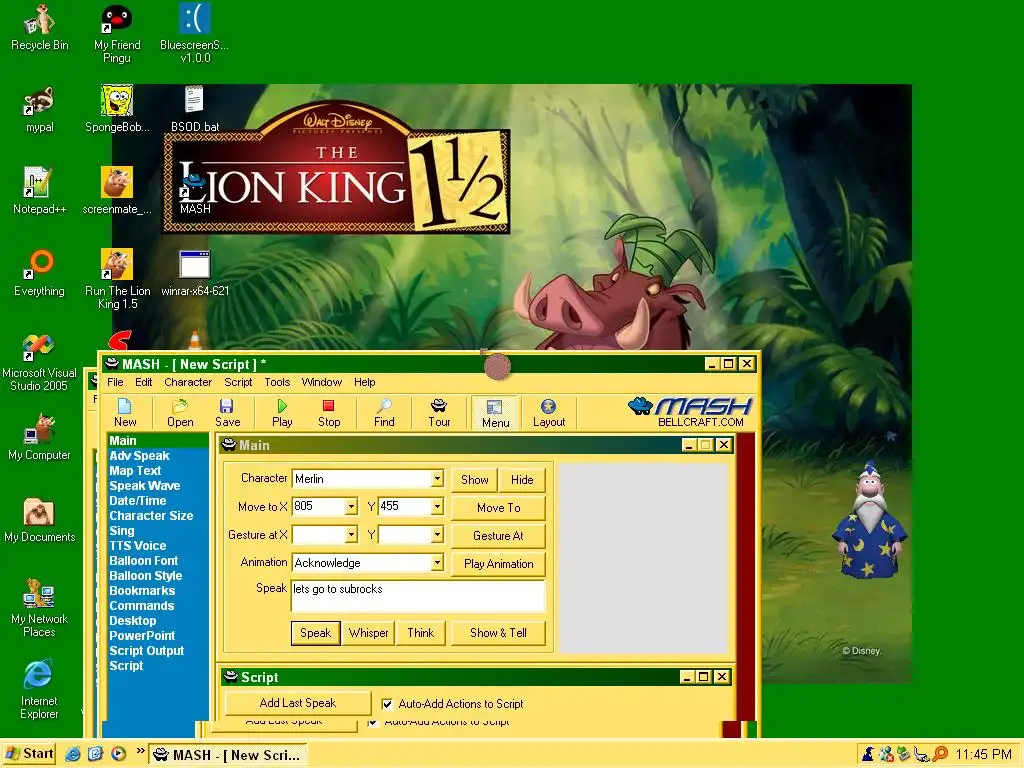Open the Move to X value dropdown
1024x768 pixels.
point(351,506)
